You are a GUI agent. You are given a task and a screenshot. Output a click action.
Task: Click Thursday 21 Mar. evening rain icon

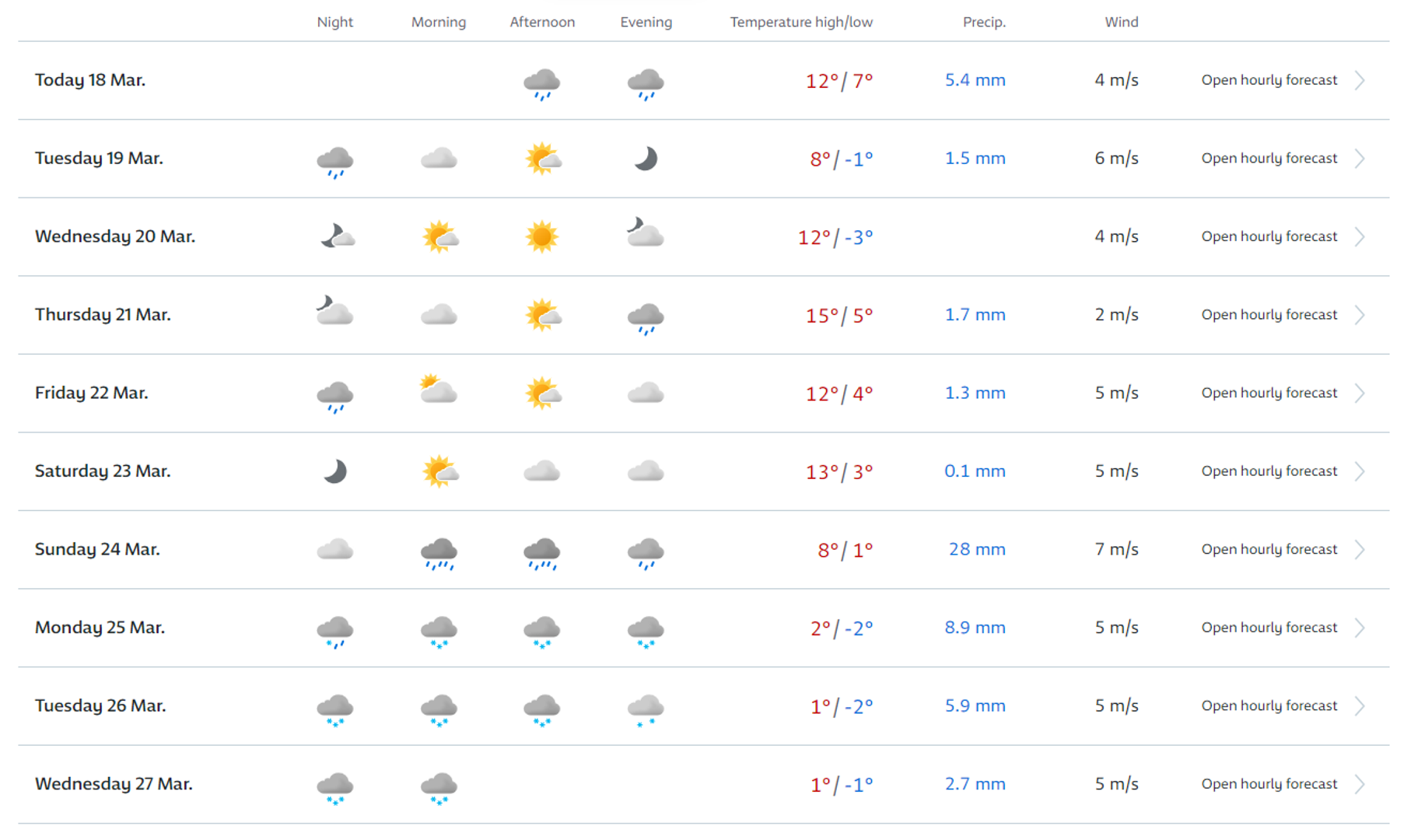646,317
